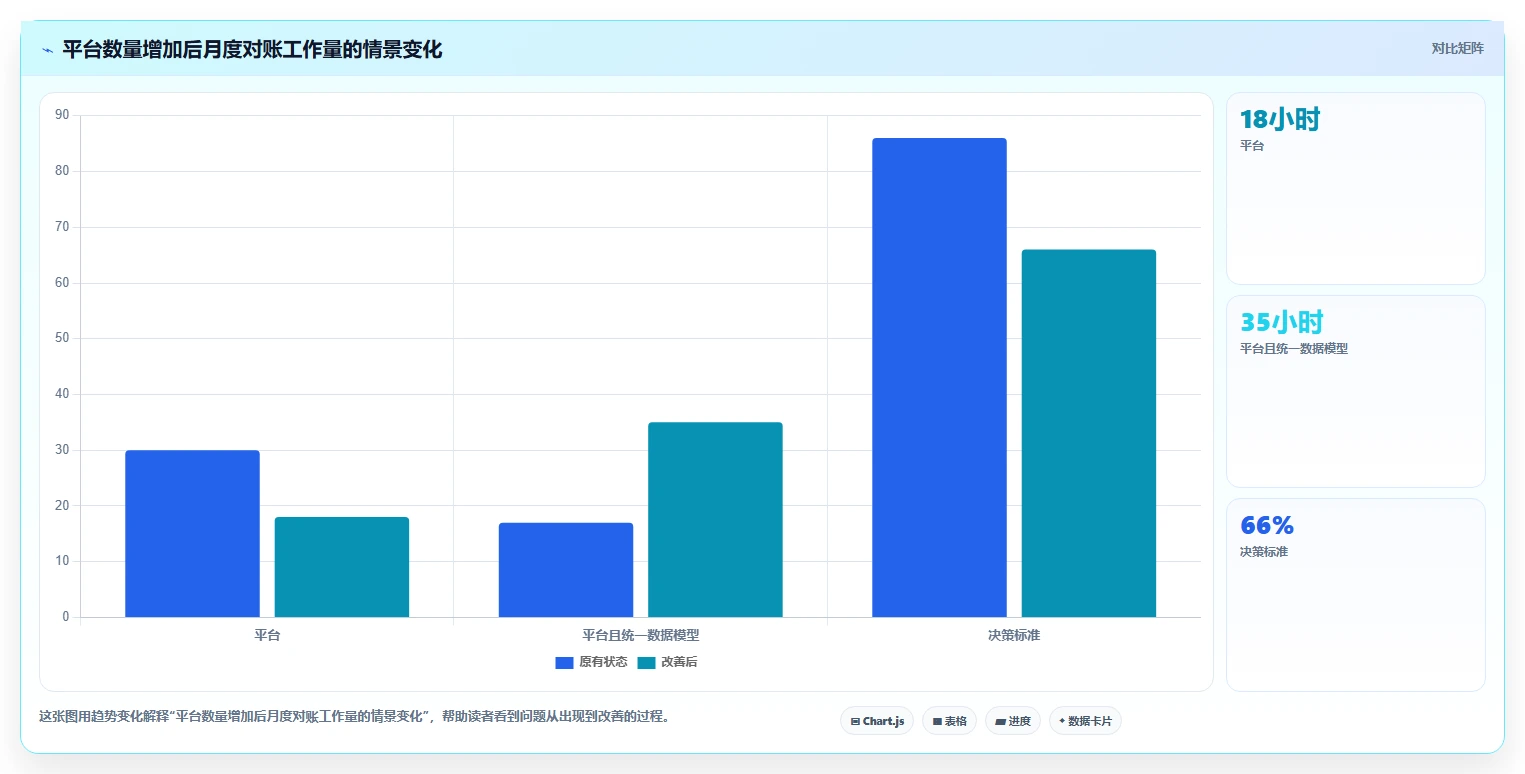Click the teal 改善后 bar for 平台

[342, 567]
